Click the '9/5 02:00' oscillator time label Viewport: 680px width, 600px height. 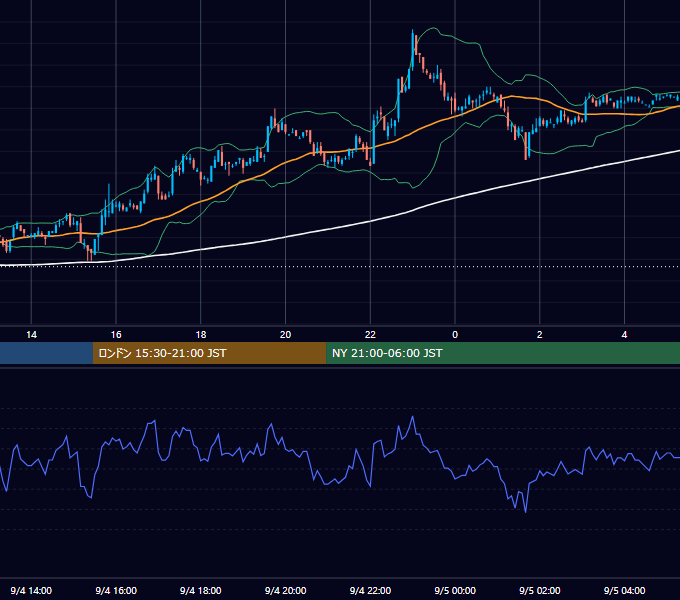tap(539, 590)
